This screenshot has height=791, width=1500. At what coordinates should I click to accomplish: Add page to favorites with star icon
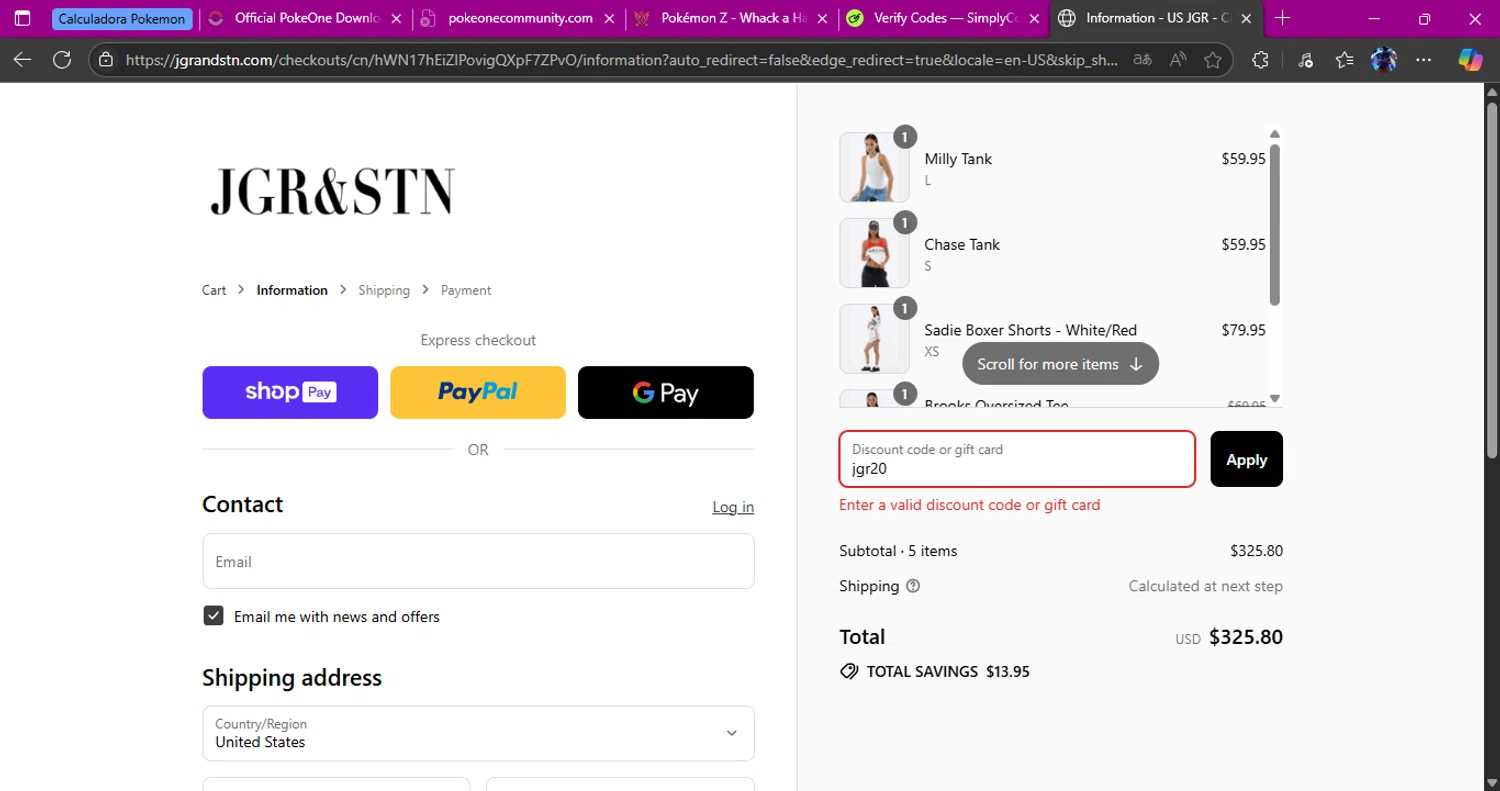(x=1213, y=60)
